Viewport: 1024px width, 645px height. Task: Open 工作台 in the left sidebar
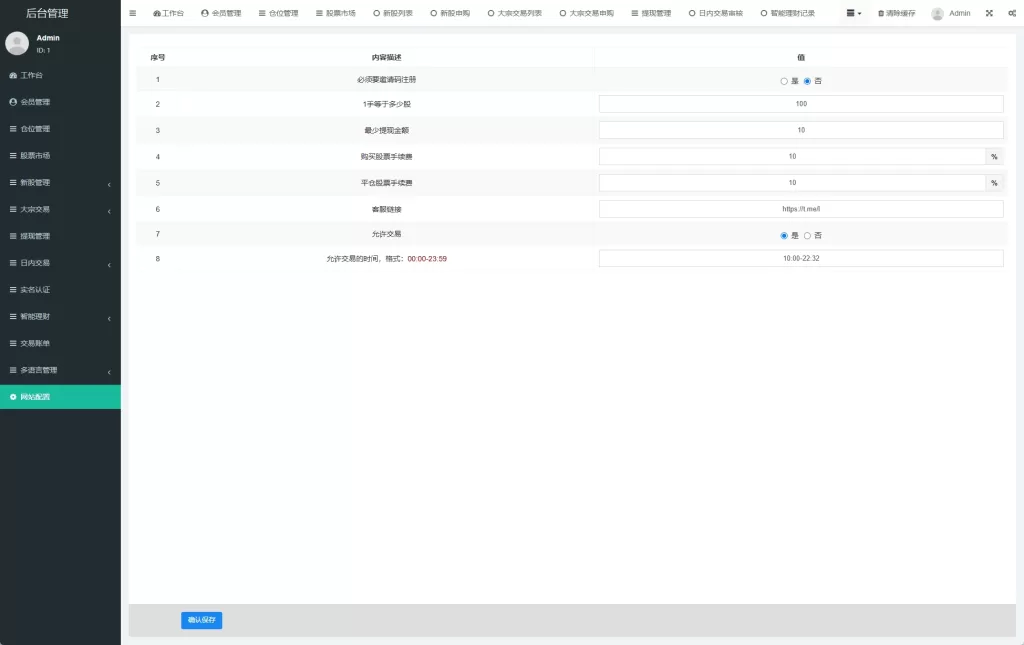click(60, 75)
